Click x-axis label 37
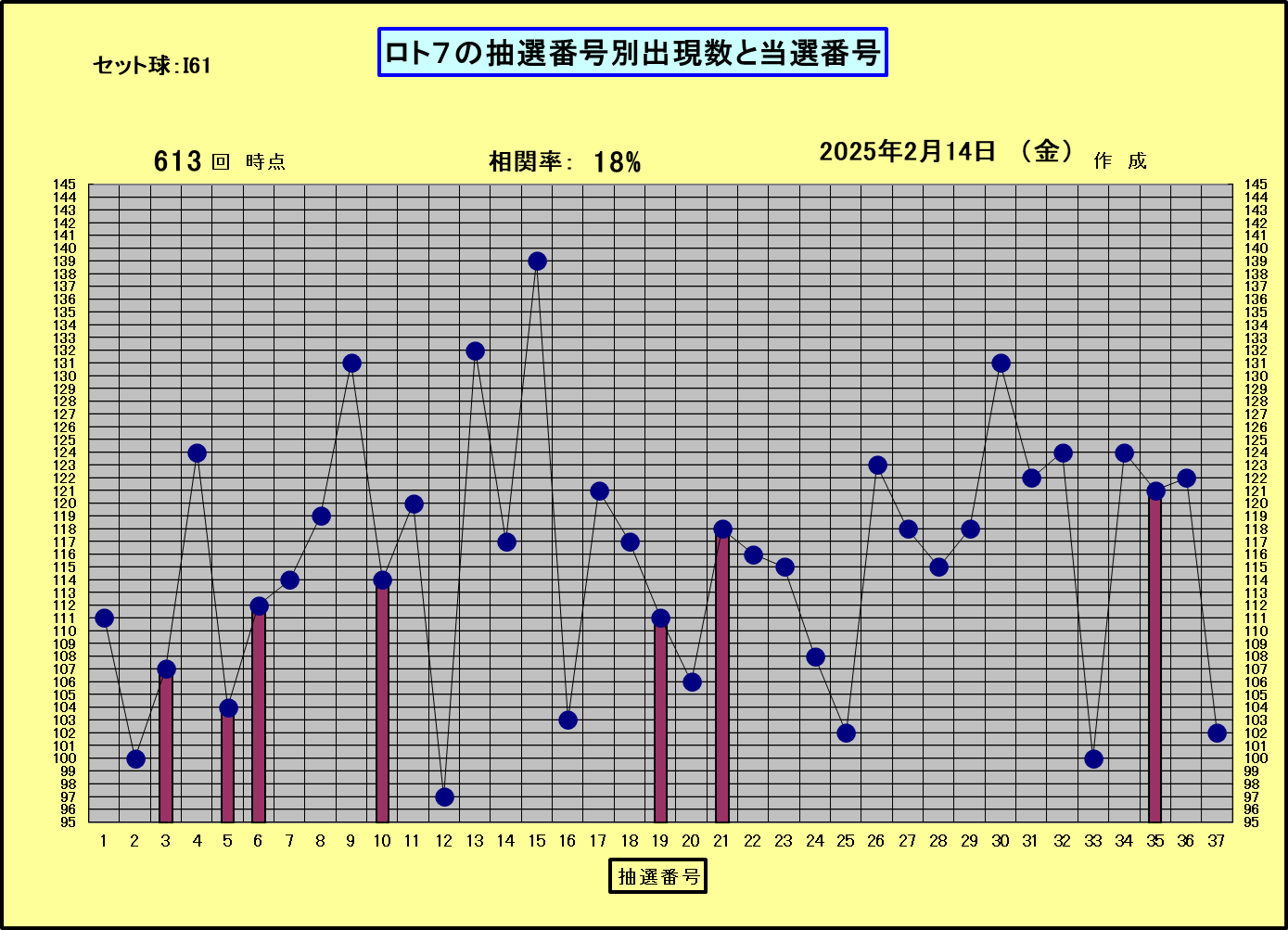 click(1216, 841)
